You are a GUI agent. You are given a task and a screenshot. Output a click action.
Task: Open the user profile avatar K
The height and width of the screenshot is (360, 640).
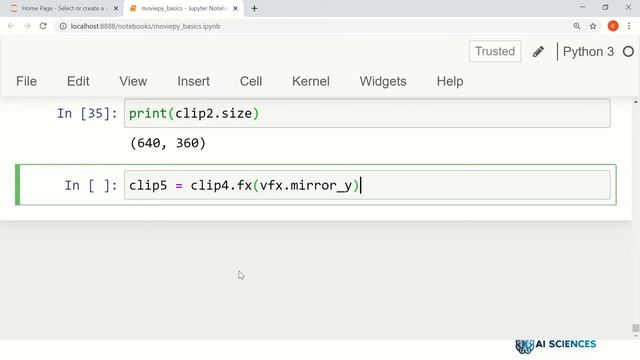(x=613, y=26)
